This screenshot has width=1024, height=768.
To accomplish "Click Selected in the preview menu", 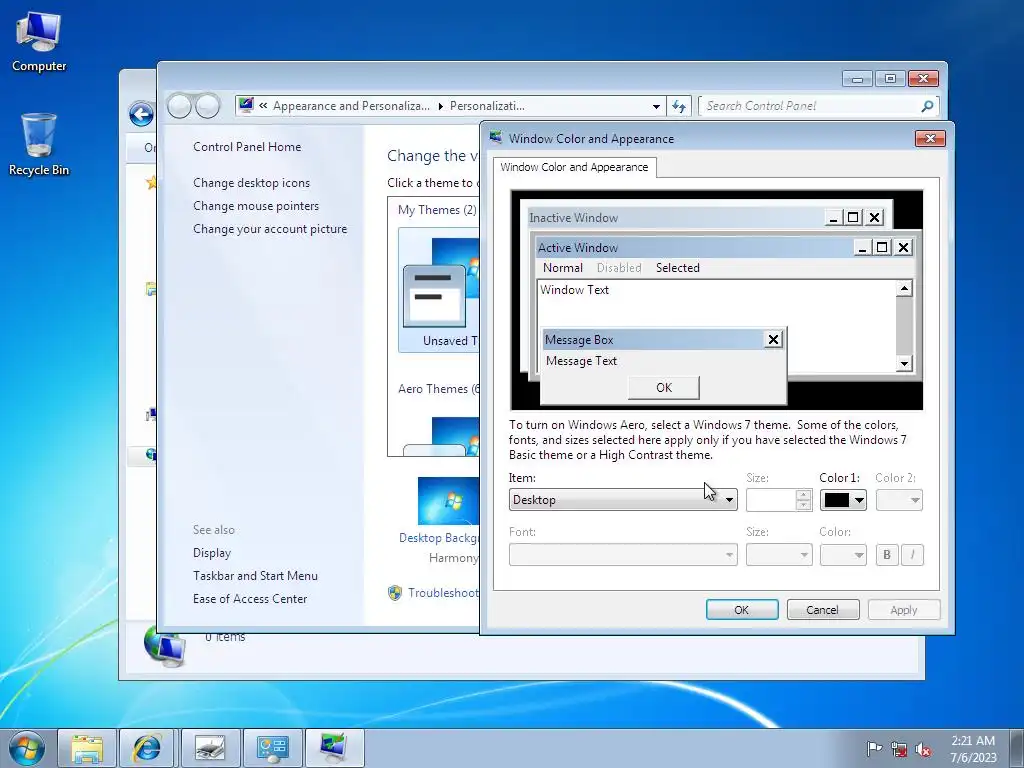I will coord(677,268).
